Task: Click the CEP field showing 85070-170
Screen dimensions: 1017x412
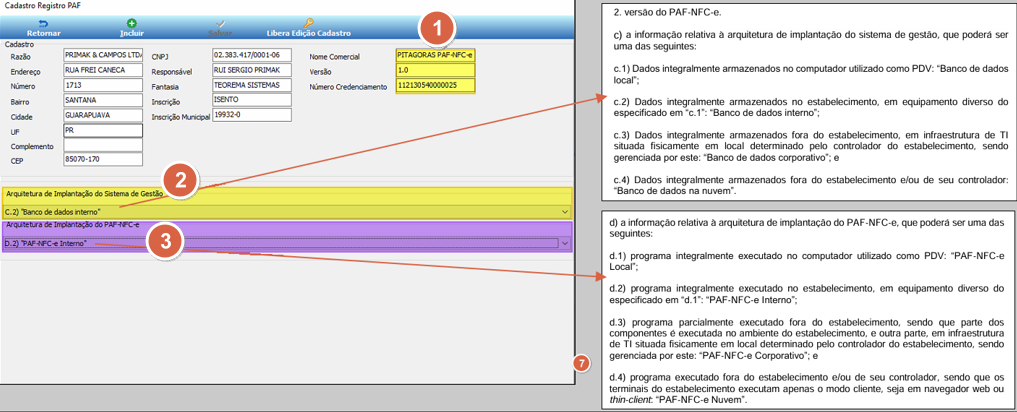Action: (x=102, y=160)
